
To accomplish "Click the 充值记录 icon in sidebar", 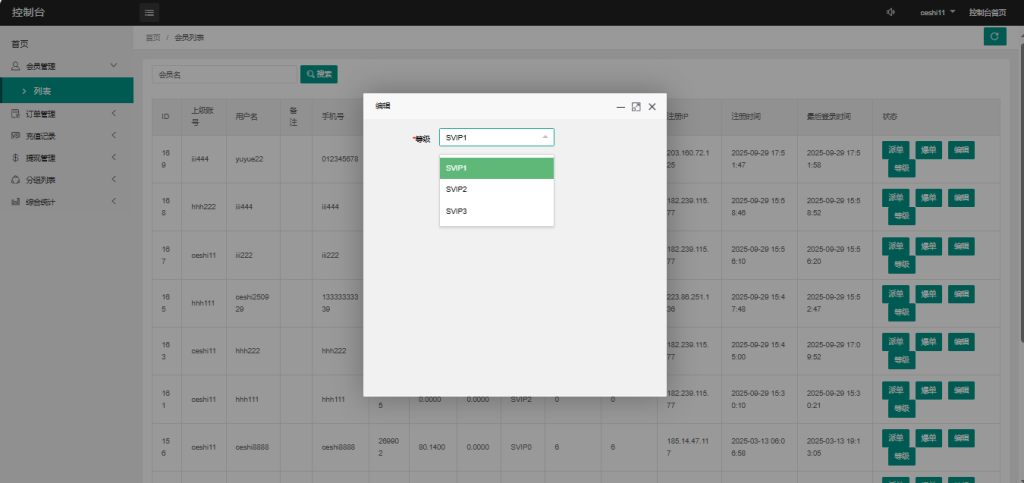I will click(16, 135).
